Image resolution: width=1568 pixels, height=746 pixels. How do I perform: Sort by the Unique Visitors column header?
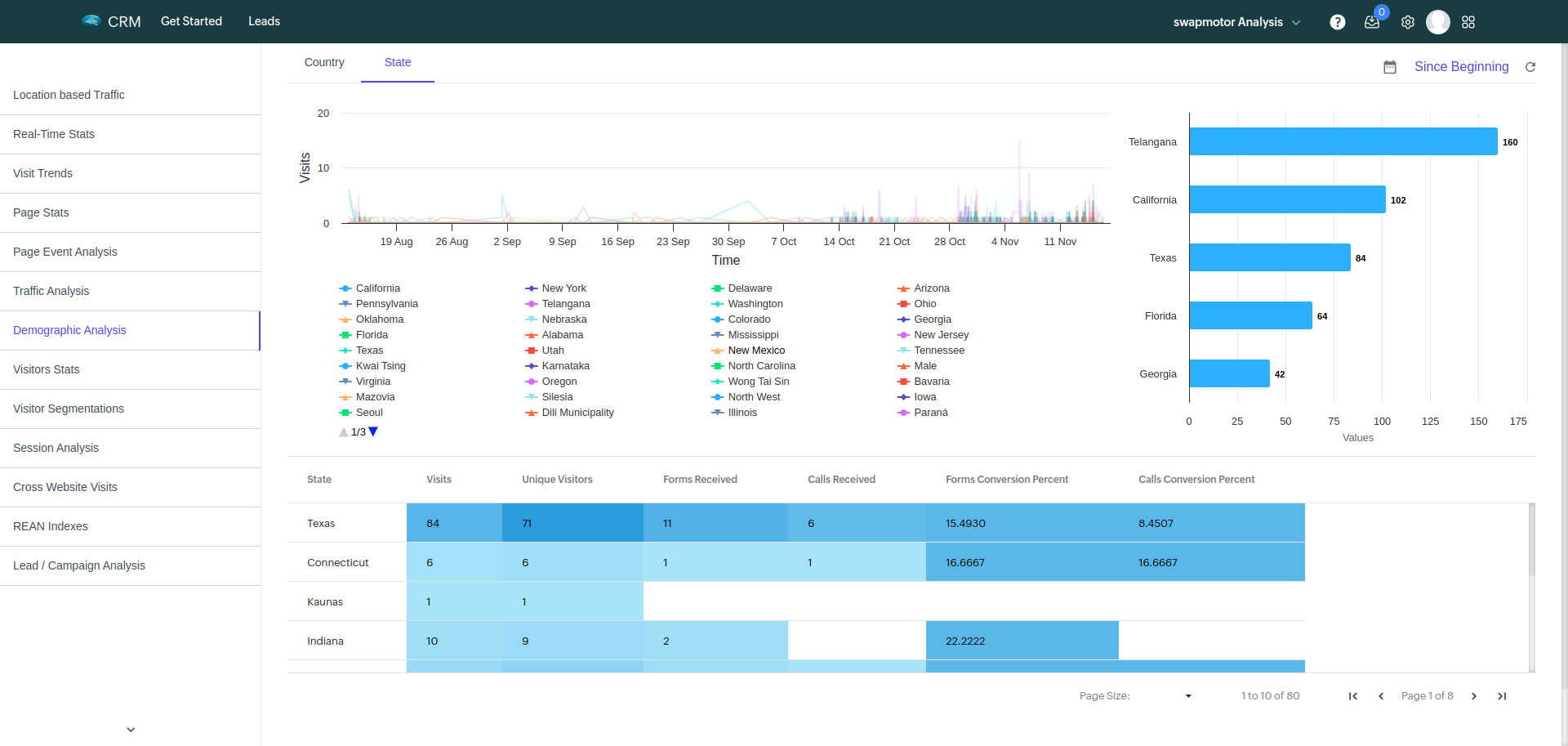coord(557,480)
